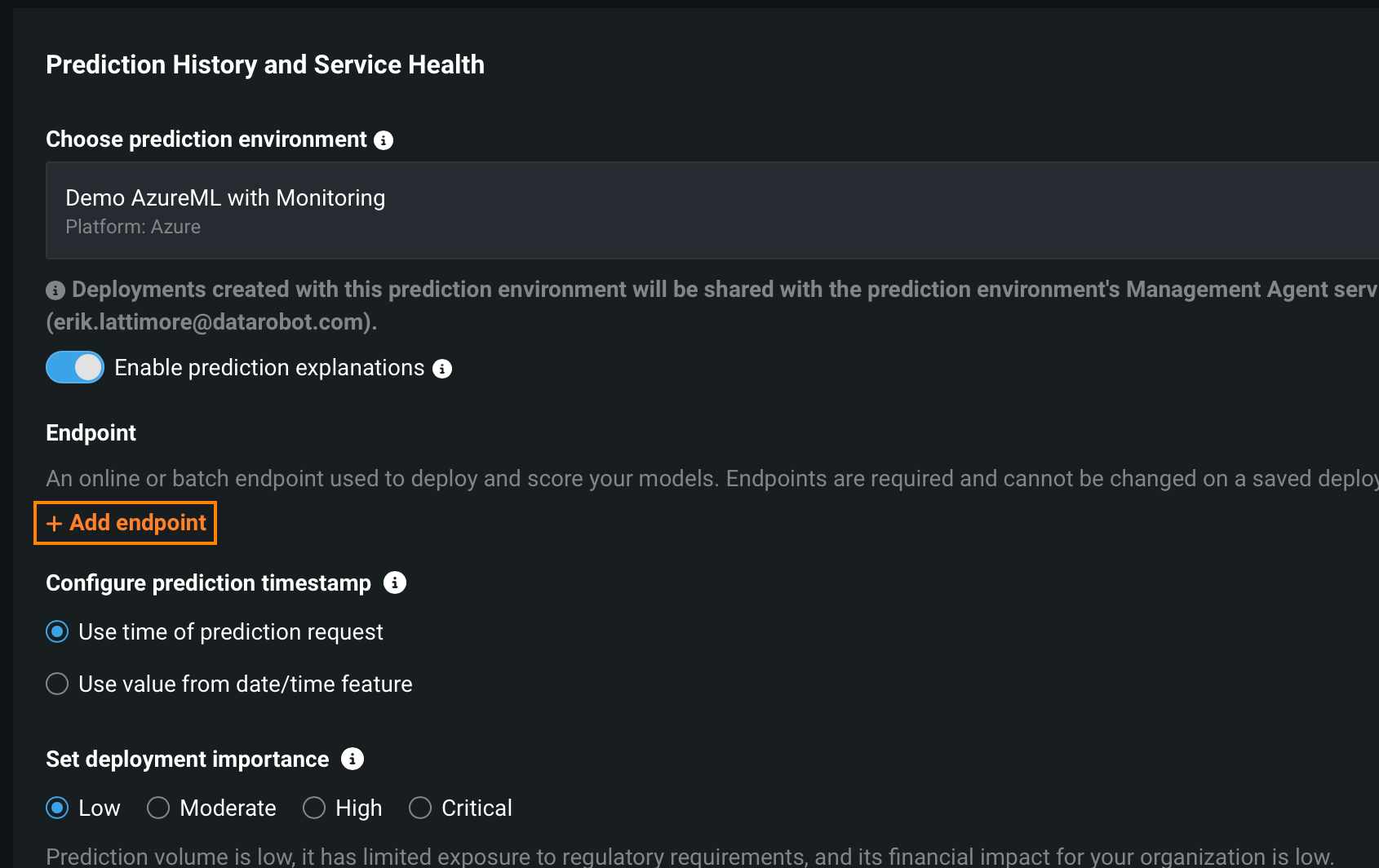1379x868 pixels.
Task: Click the Moderate importance label
Action: tap(228, 808)
